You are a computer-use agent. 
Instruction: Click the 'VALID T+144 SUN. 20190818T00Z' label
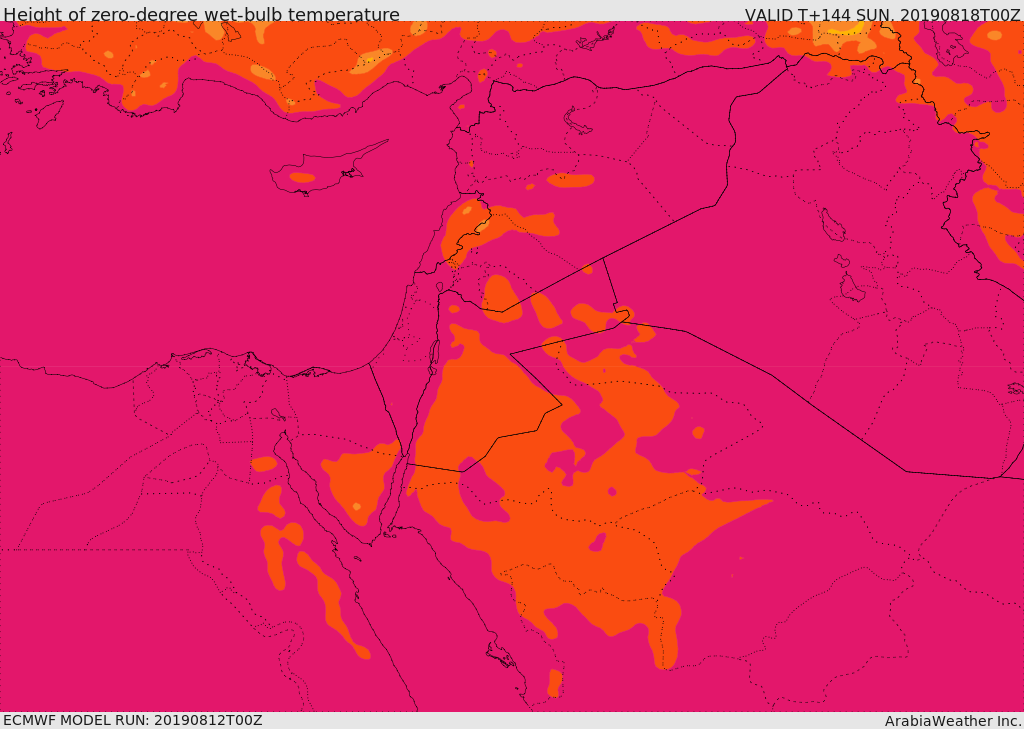tap(882, 14)
